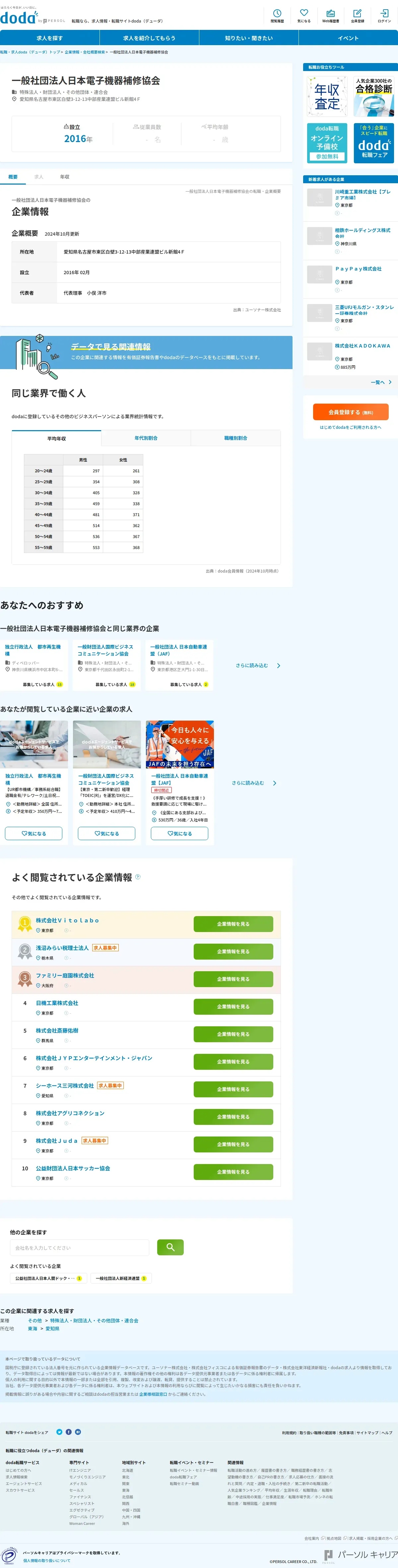Open 年収査定 tool banner
Screen dimensions: 398x1568
(x=327, y=96)
